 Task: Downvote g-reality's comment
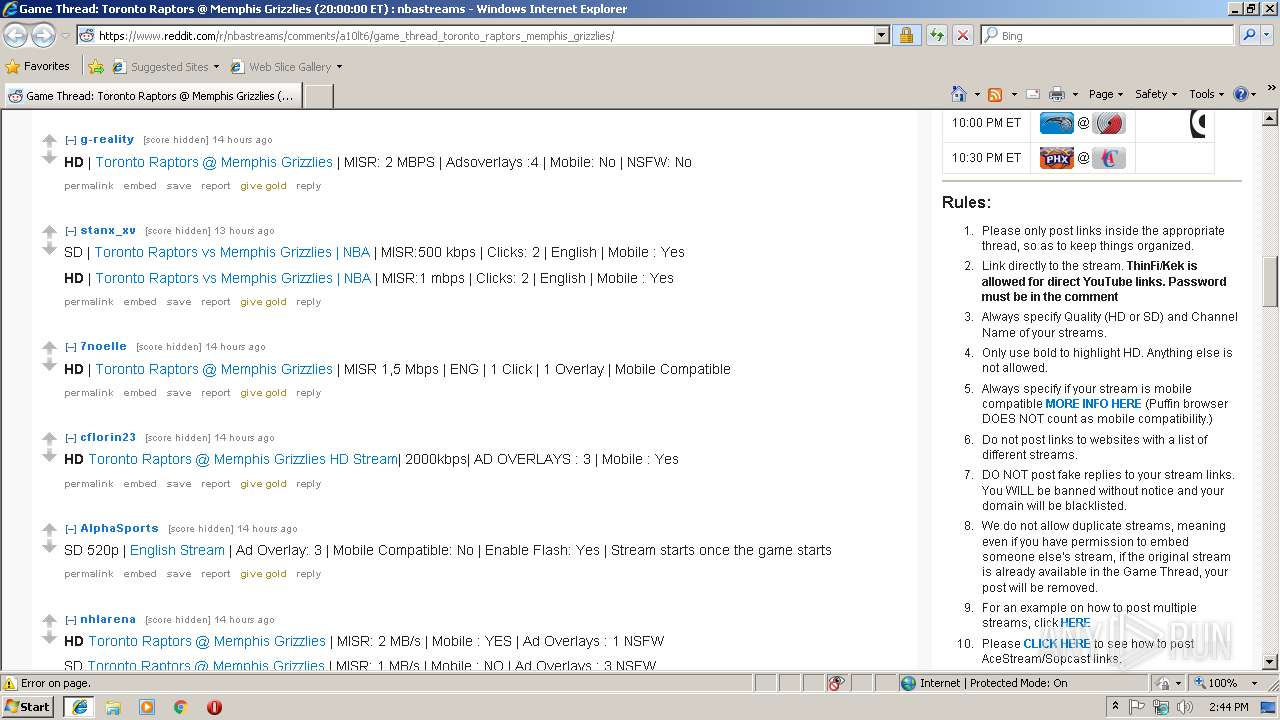tap(49, 158)
